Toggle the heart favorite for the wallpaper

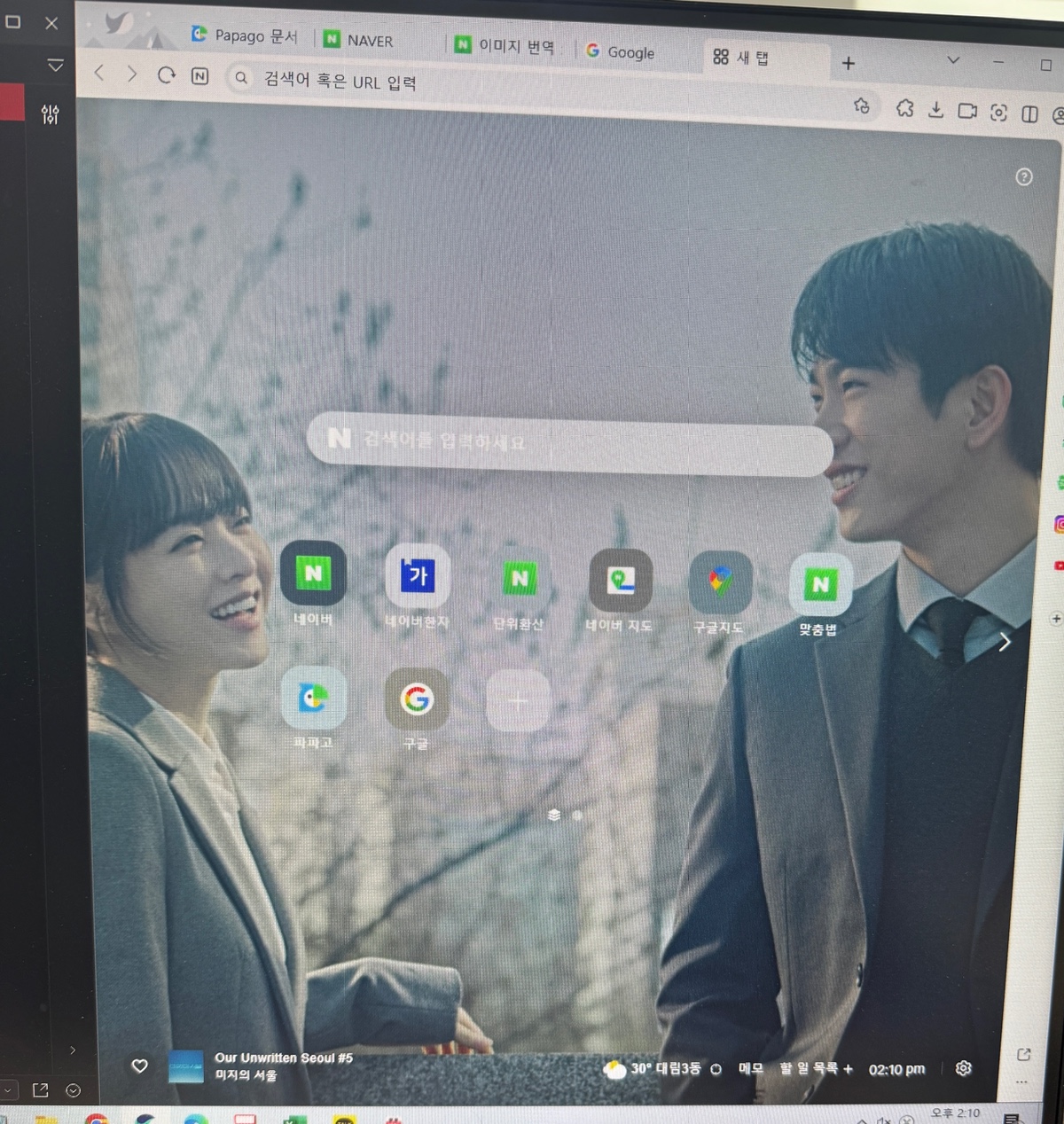139,1065
